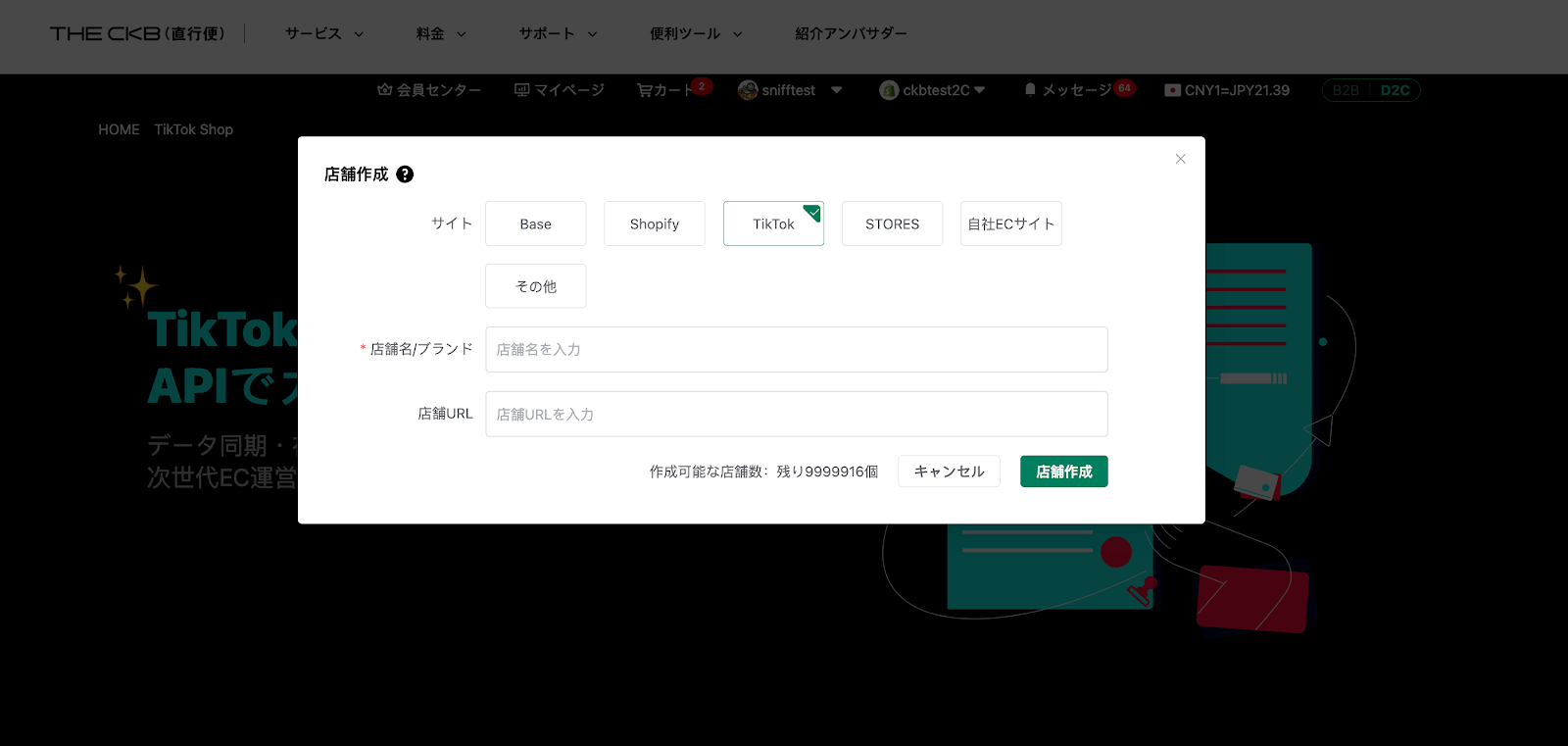Switch to B2B mode

click(1346, 90)
